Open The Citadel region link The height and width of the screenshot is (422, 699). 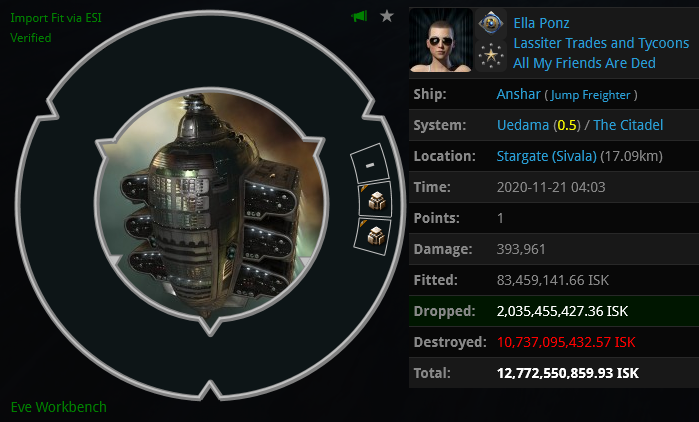[628, 125]
